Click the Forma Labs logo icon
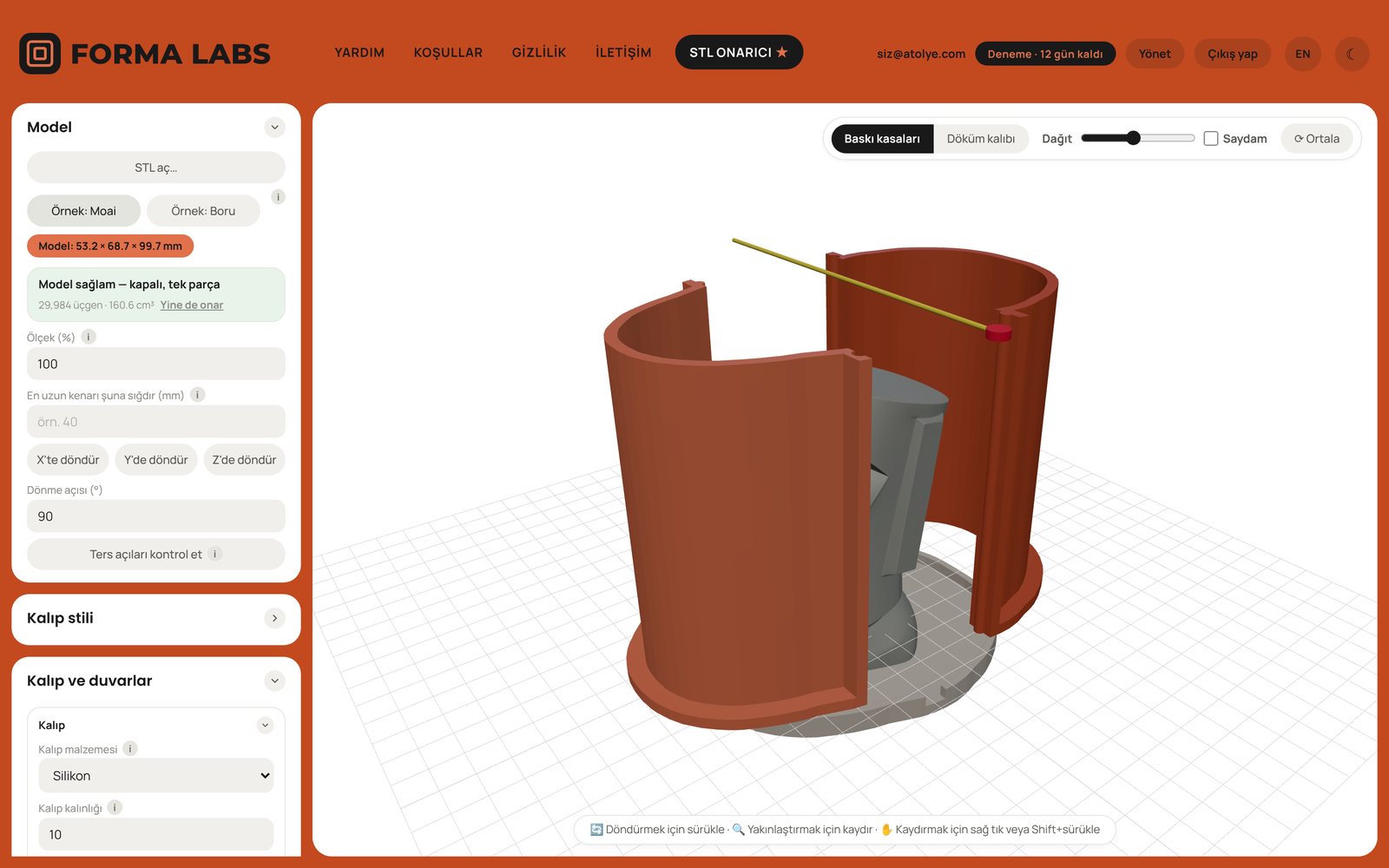 [40, 54]
